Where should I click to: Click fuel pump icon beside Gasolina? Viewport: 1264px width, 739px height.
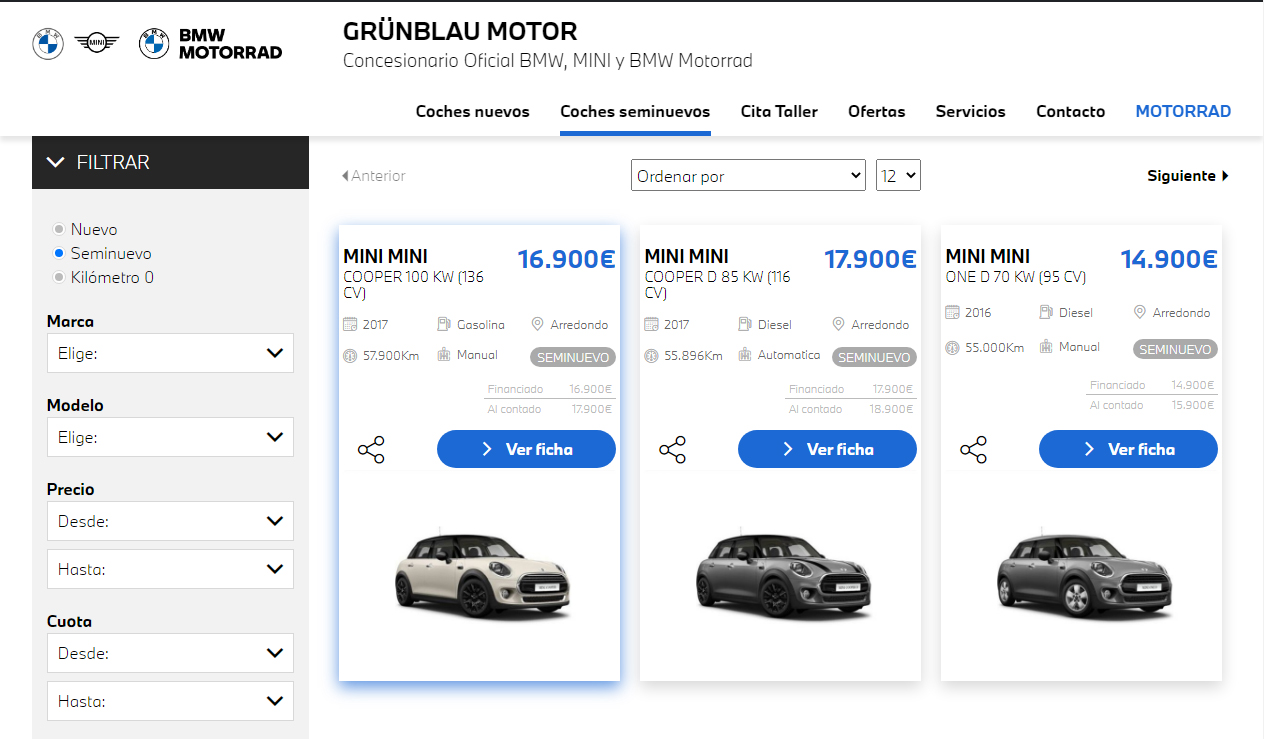point(444,324)
